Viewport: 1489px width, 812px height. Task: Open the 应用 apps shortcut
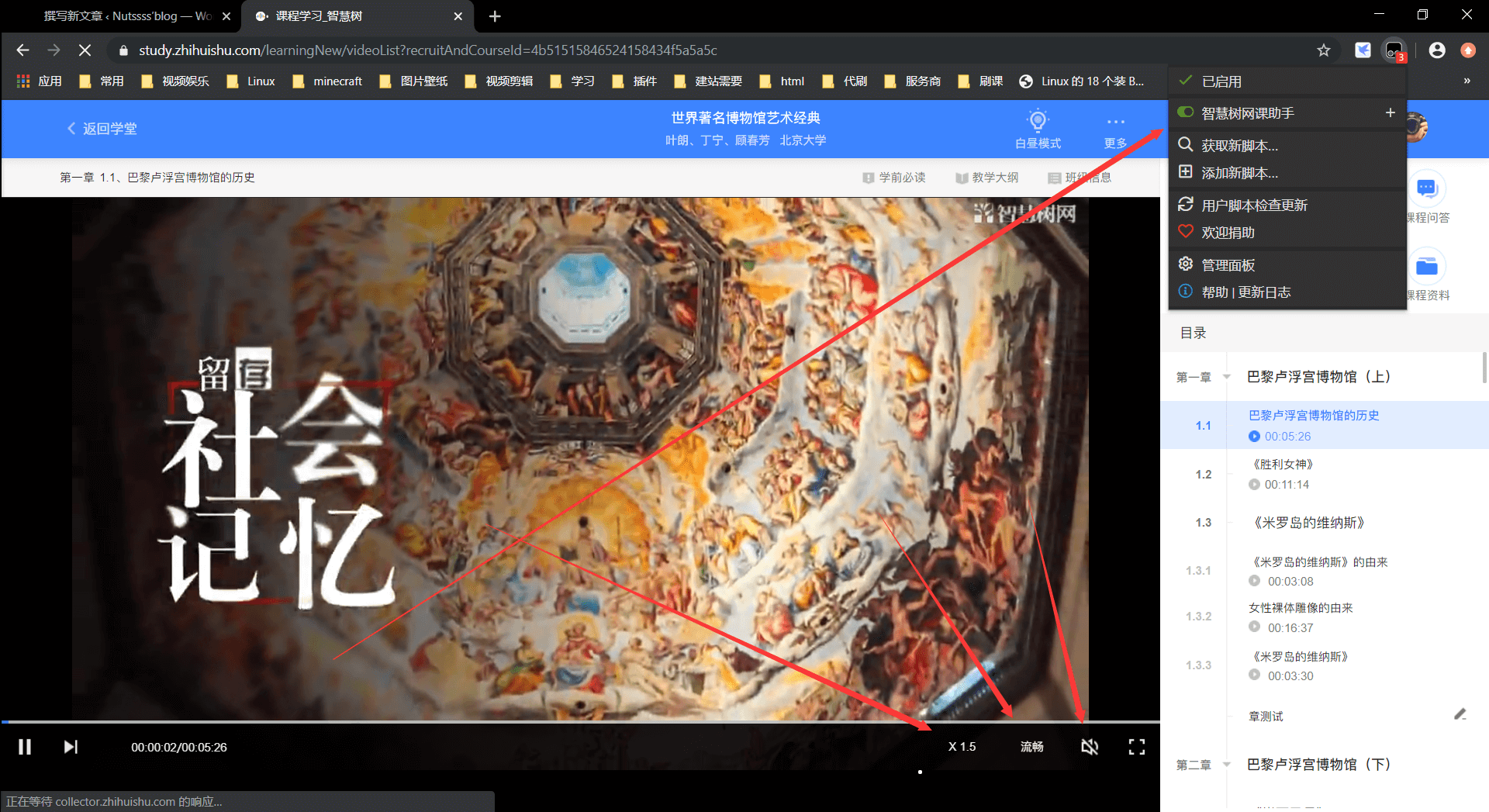click(40, 81)
